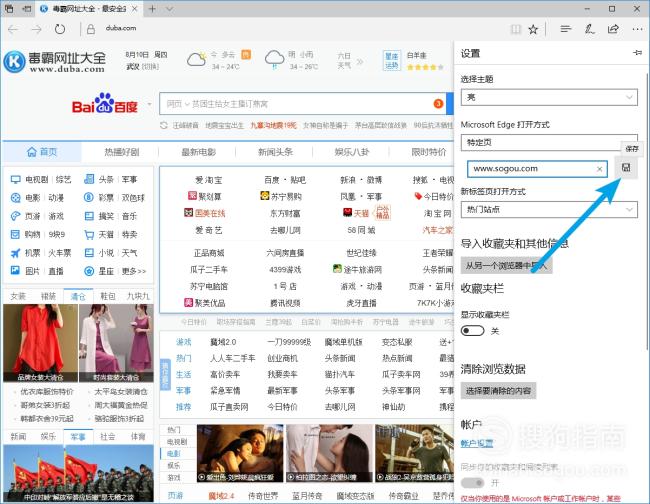The width and height of the screenshot is (650, 504).
Task: Click set tabs aside icon
Action: click(27, 9)
